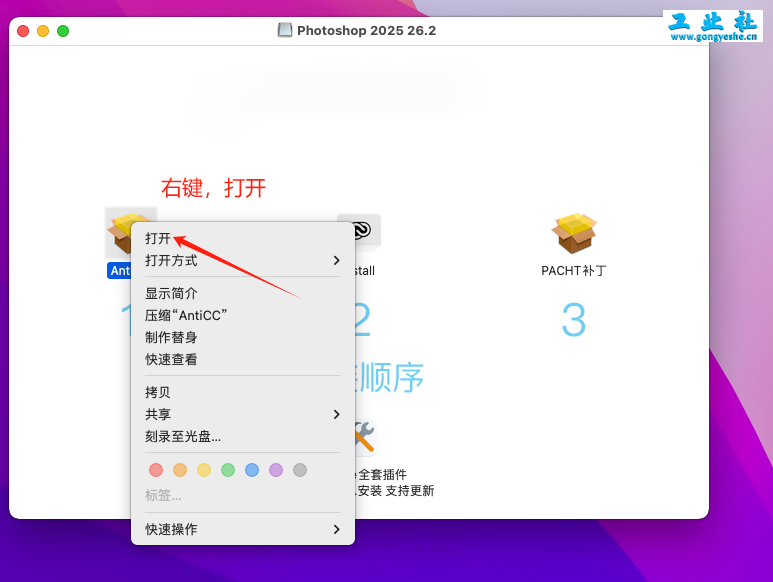Apply the blue tag color
The width and height of the screenshot is (773, 582).
click(x=252, y=470)
